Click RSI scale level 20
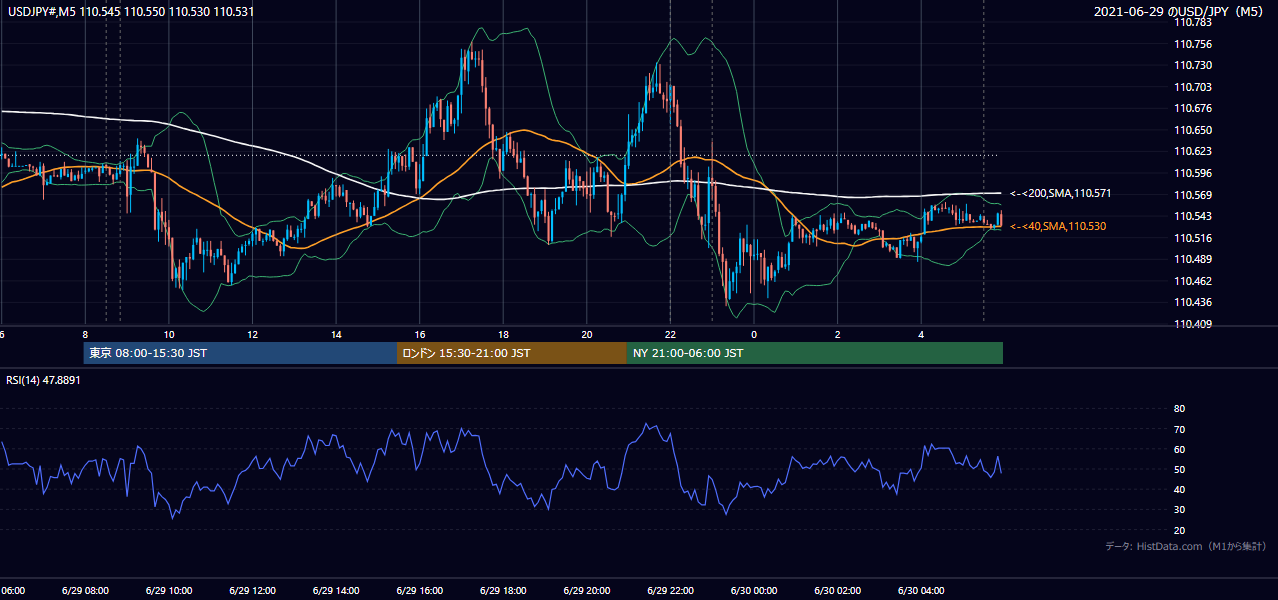The width and height of the screenshot is (1278, 600). pos(1179,530)
